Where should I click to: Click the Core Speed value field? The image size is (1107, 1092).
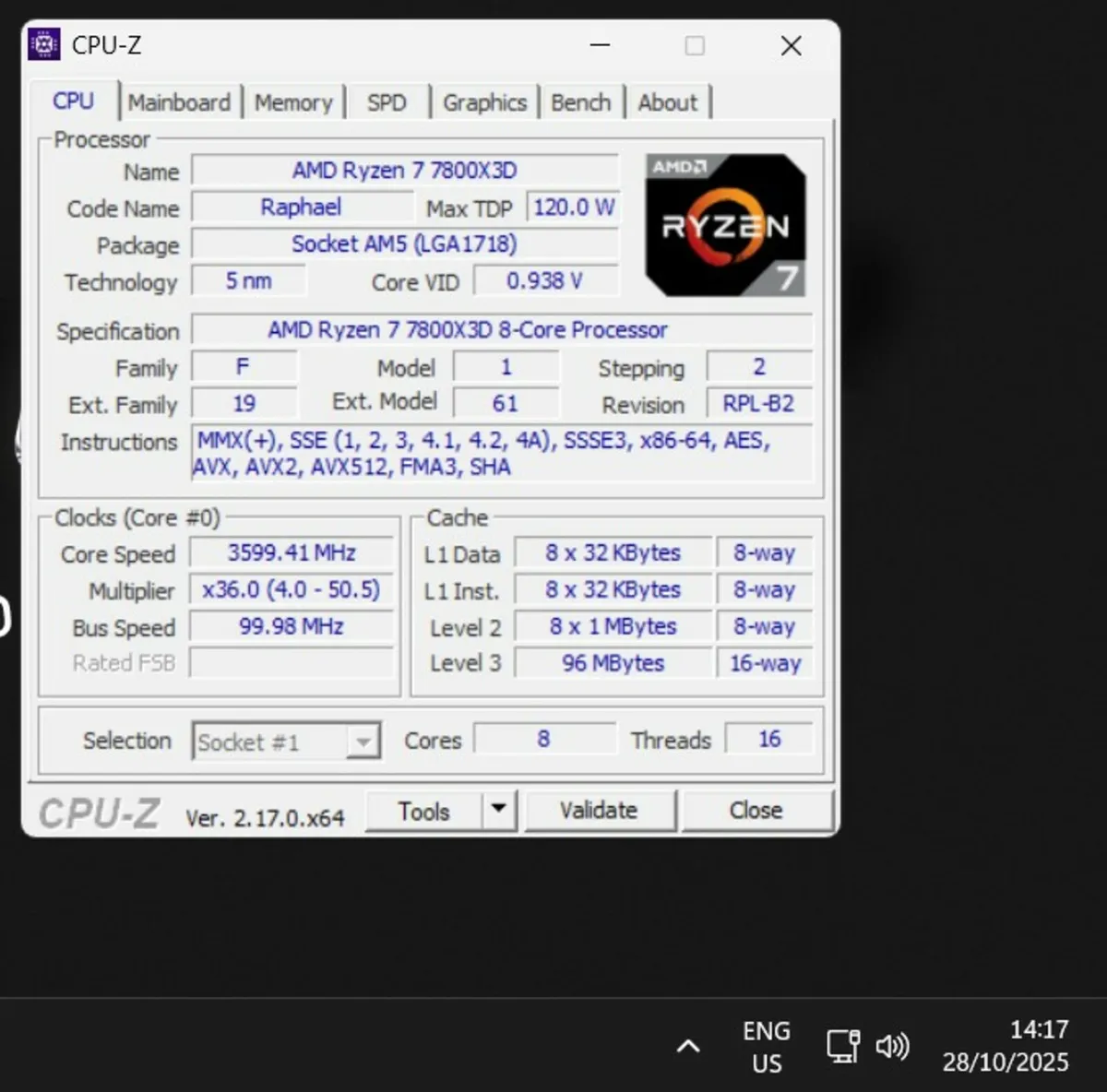point(291,552)
